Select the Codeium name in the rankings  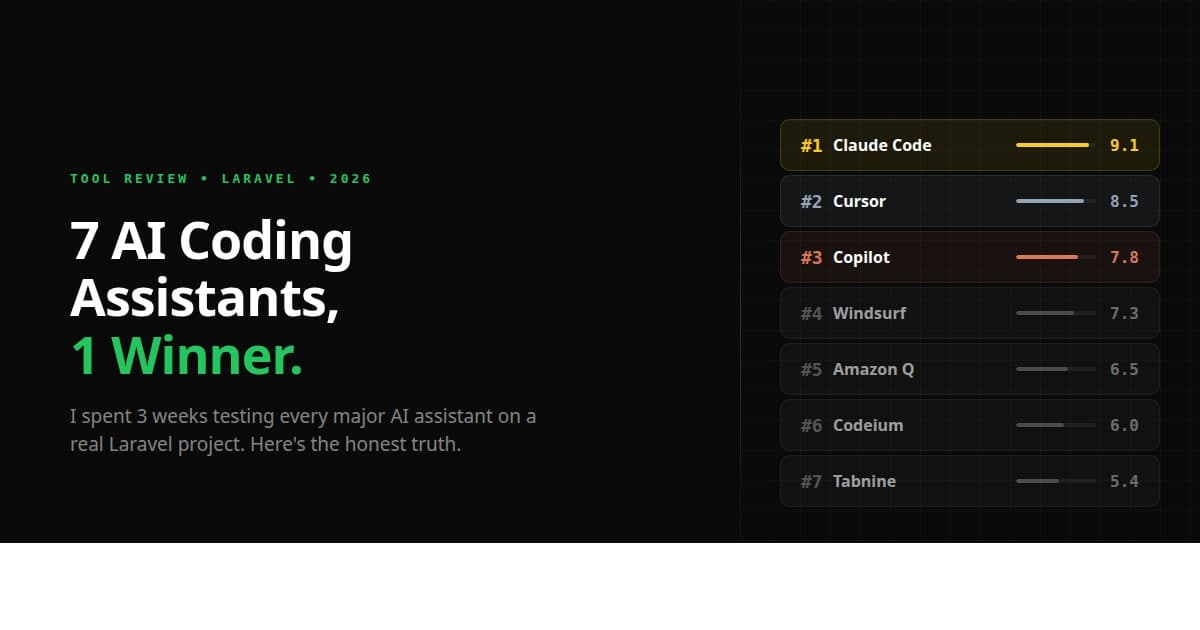pos(867,425)
